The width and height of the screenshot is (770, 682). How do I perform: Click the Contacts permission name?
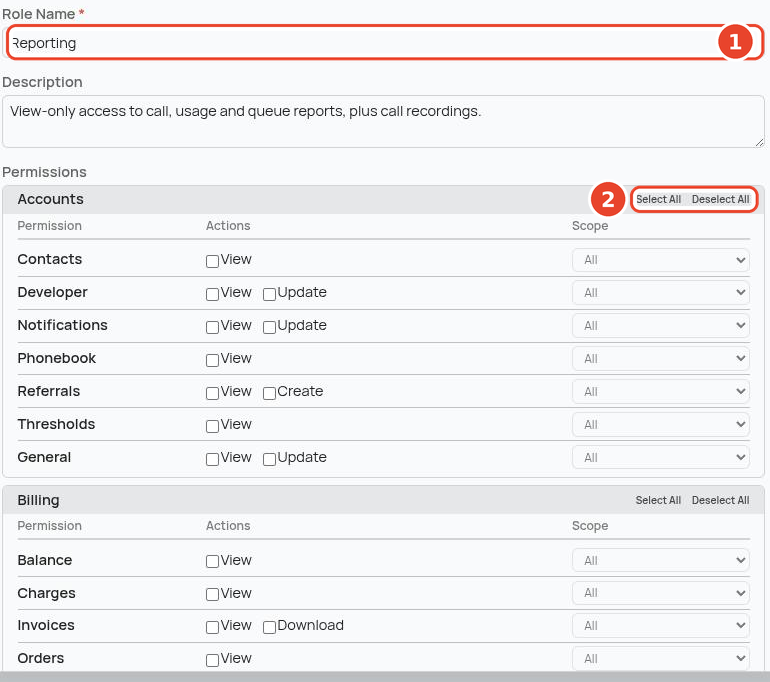pyautogui.click(x=50, y=259)
